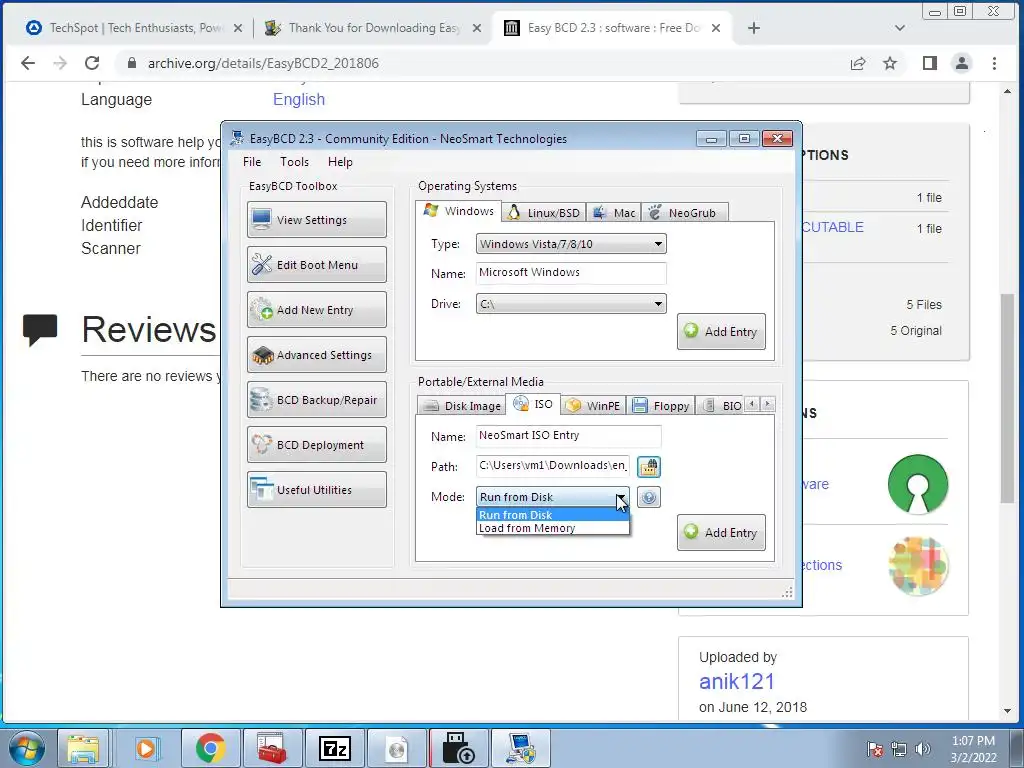Screen dimensions: 1024x768
Task: Switch to Thank You for Downloading tab
Action: point(374,28)
